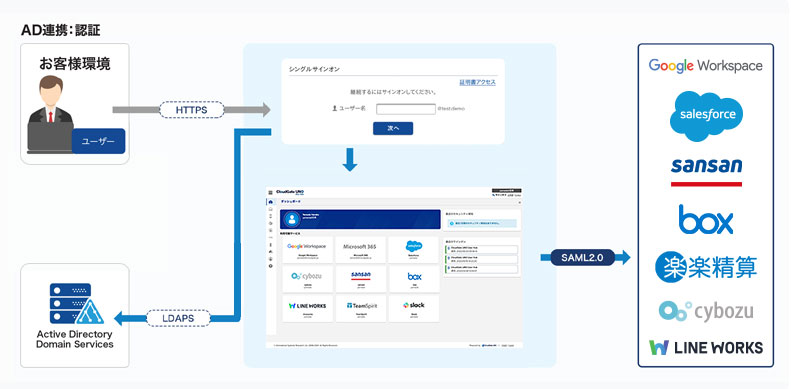Click the cybozu logo on the right panel
The height and width of the screenshot is (389, 791).
click(705, 311)
